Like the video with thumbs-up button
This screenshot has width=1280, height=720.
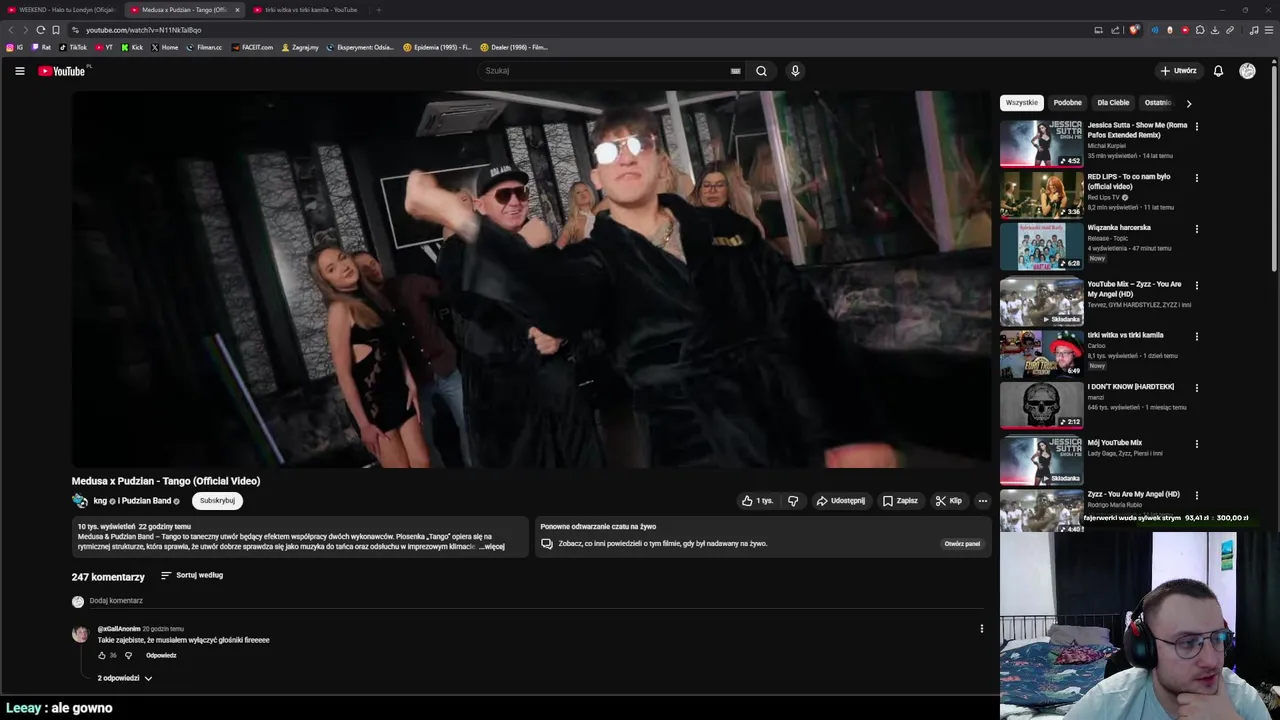[757, 501]
